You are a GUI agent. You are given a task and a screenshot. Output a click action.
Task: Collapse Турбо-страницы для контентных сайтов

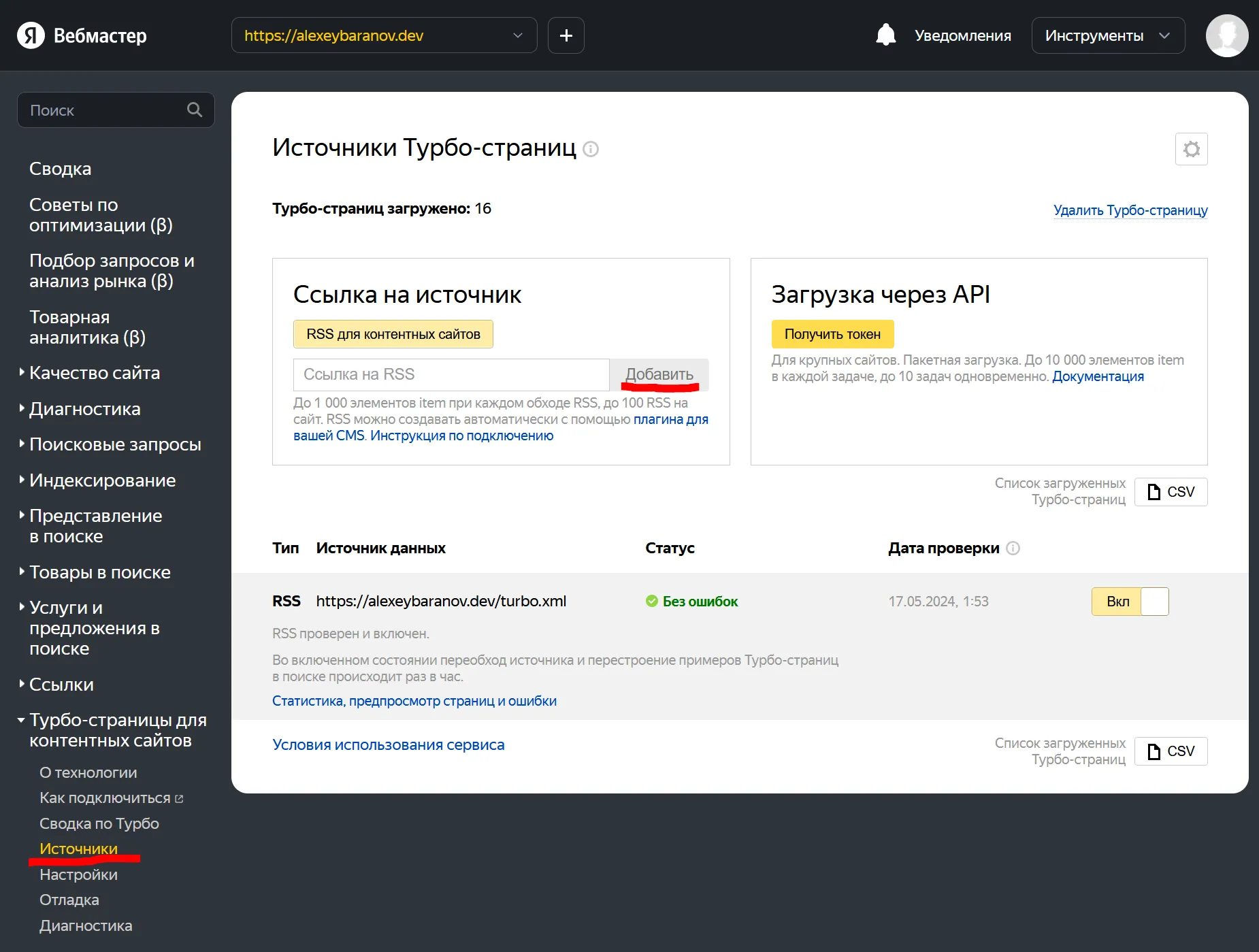(117, 730)
